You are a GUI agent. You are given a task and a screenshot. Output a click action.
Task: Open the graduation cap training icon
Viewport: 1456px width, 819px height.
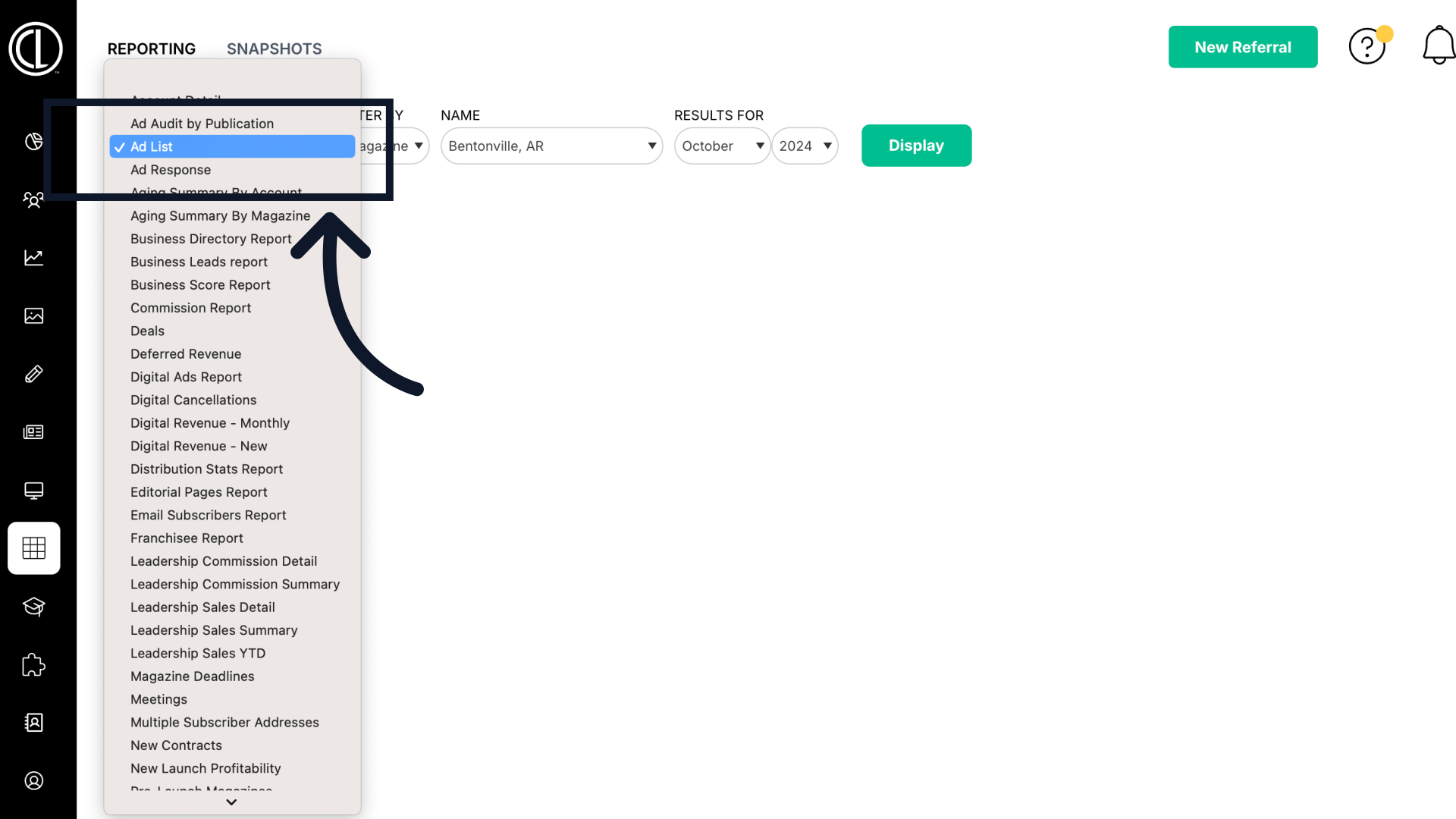[x=33, y=607]
